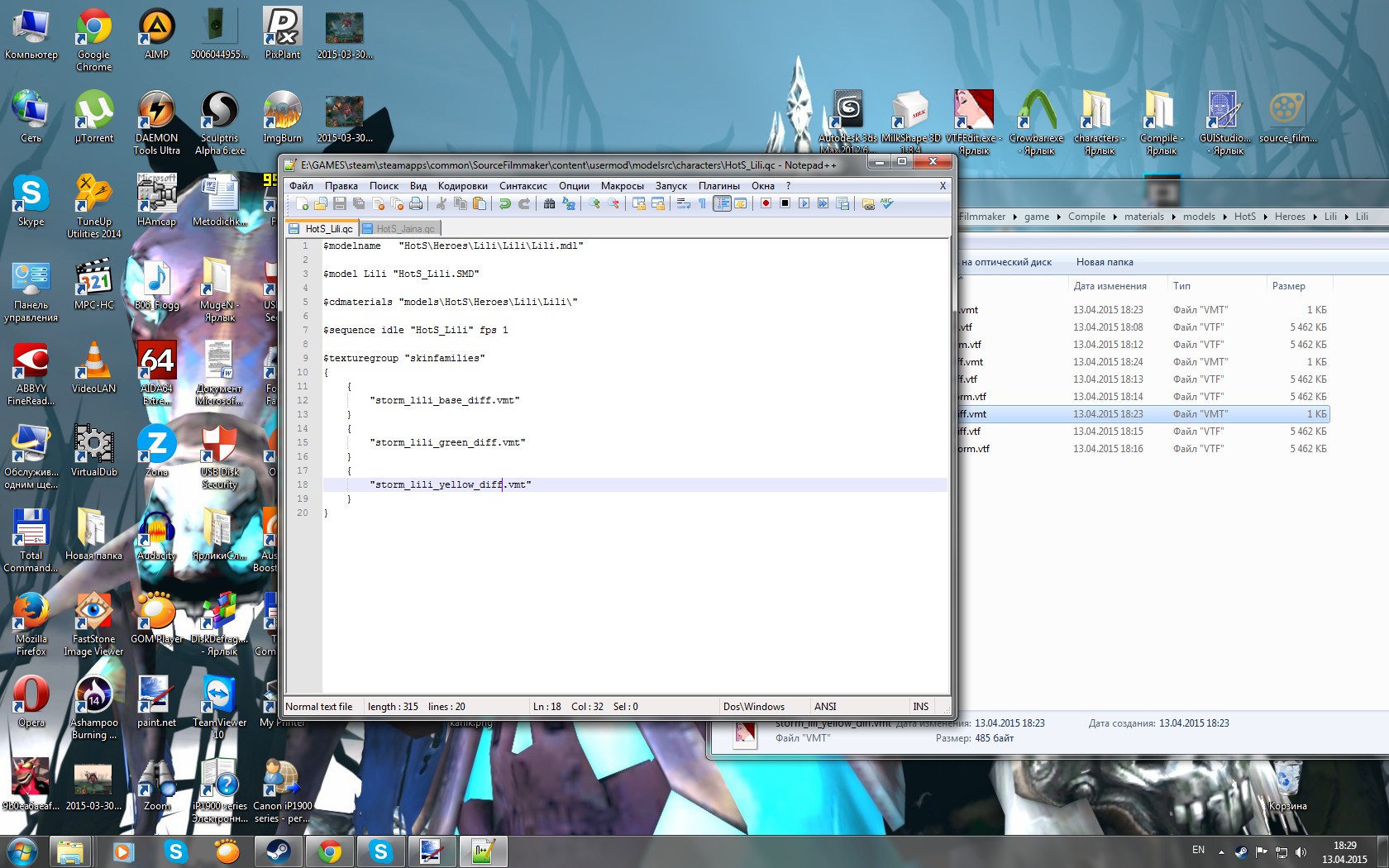Open the Поиск menu
The height and width of the screenshot is (868, 1389).
click(384, 186)
